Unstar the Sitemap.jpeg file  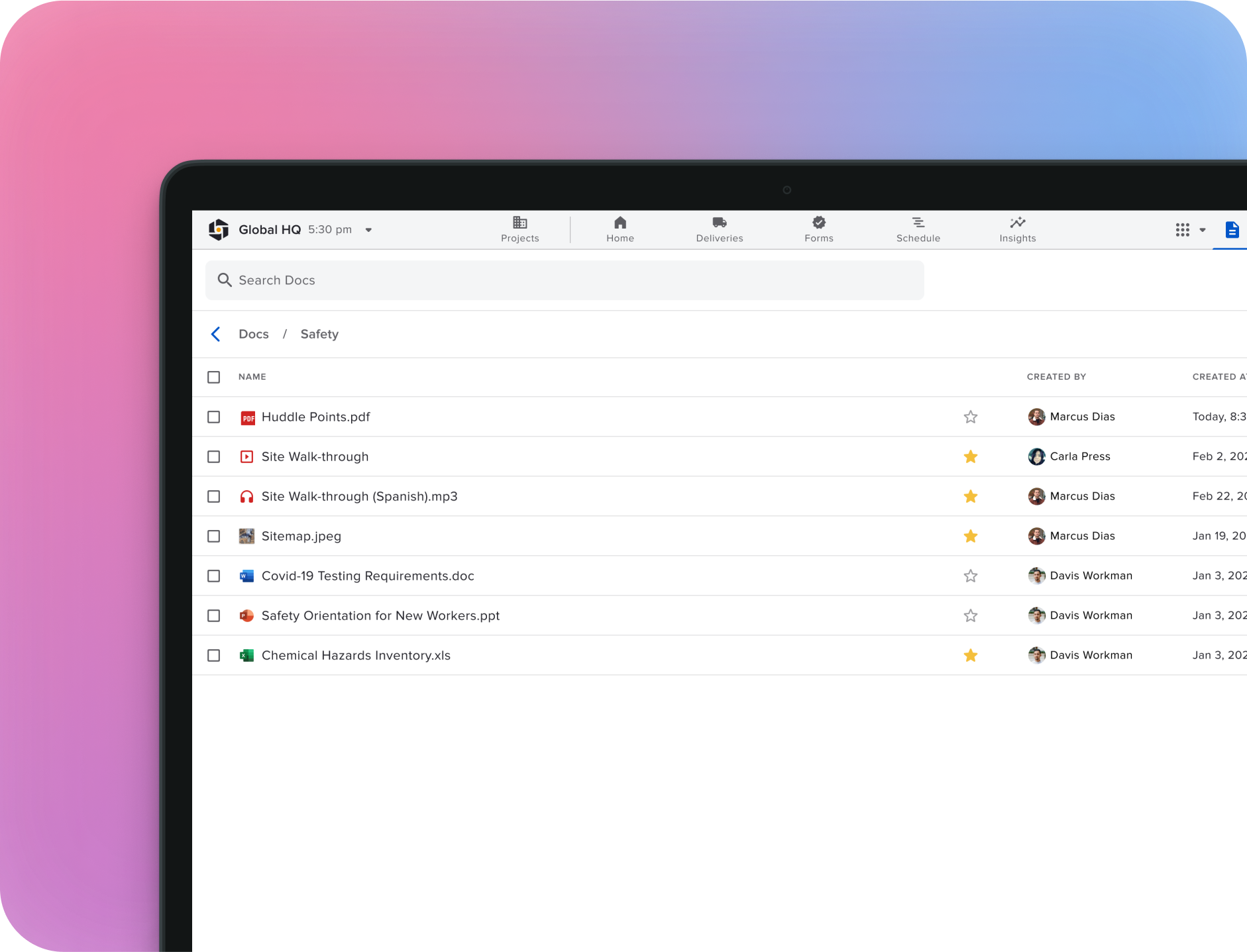coord(971,536)
